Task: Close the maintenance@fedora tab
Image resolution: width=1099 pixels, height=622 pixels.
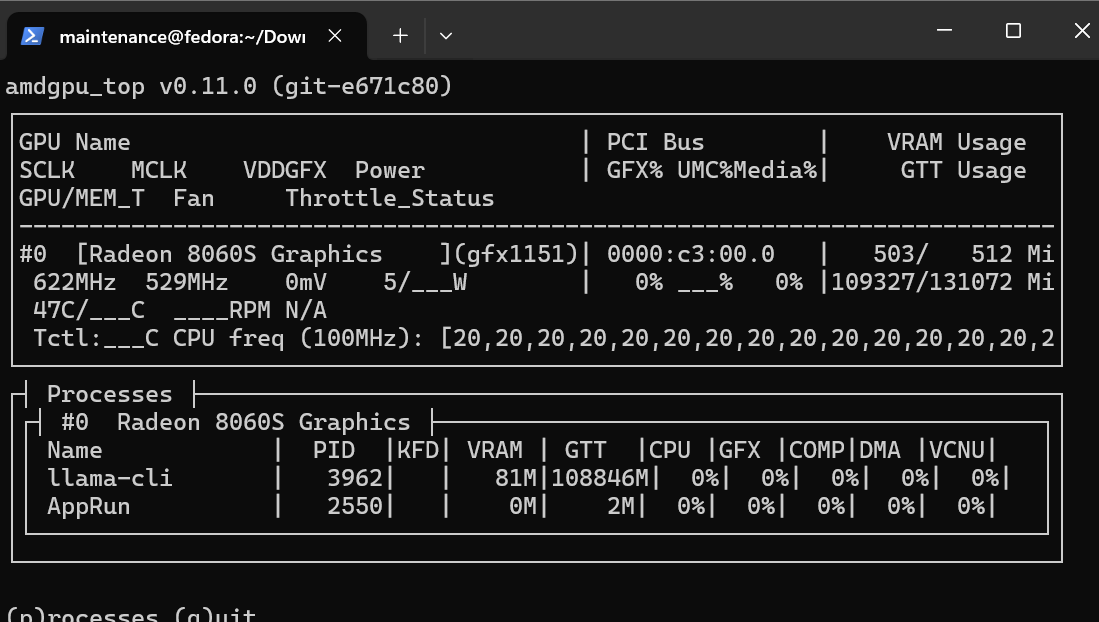Action: point(335,36)
